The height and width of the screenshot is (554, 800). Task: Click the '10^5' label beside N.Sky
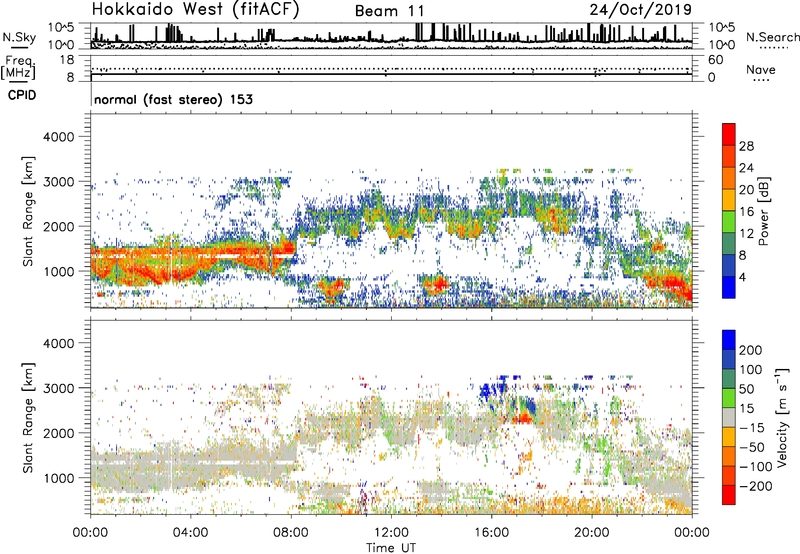pyautogui.click(x=62, y=27)
